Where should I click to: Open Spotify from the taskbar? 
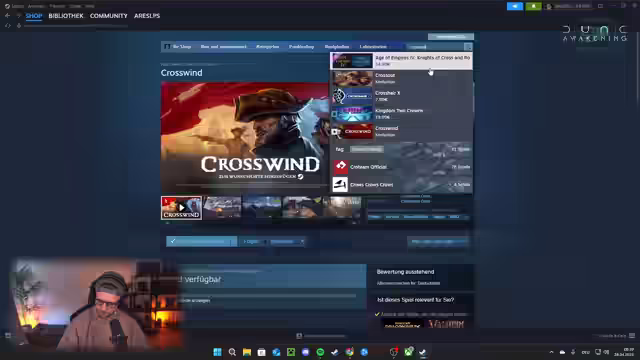click(x=320, y=352)
